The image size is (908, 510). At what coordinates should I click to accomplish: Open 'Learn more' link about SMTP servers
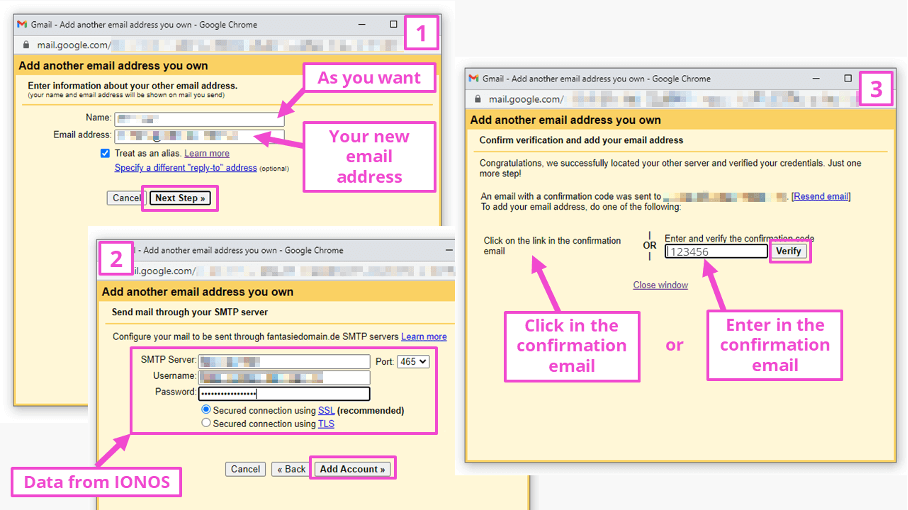pyautogui.click(x=424, y=337)
